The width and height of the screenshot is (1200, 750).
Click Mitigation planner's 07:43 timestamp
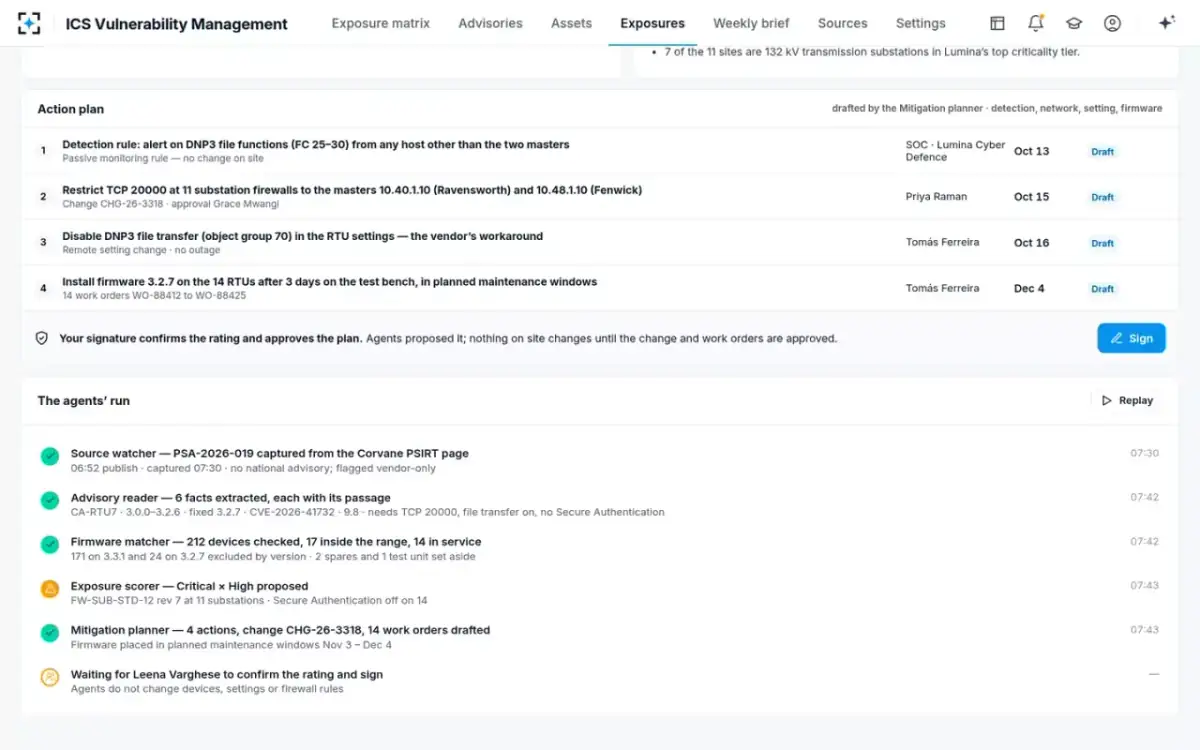[x=1145, y=629]
